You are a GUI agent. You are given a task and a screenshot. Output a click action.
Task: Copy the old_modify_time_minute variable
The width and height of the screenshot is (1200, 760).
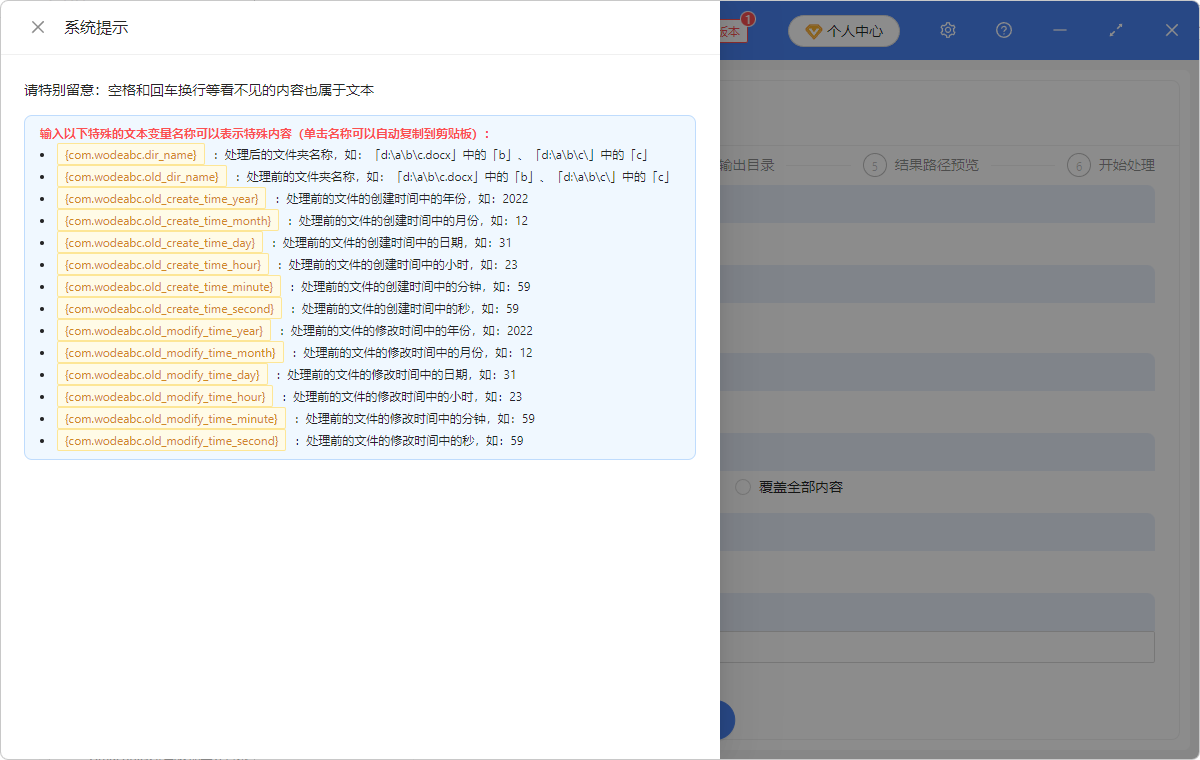(x=170, y=418)
